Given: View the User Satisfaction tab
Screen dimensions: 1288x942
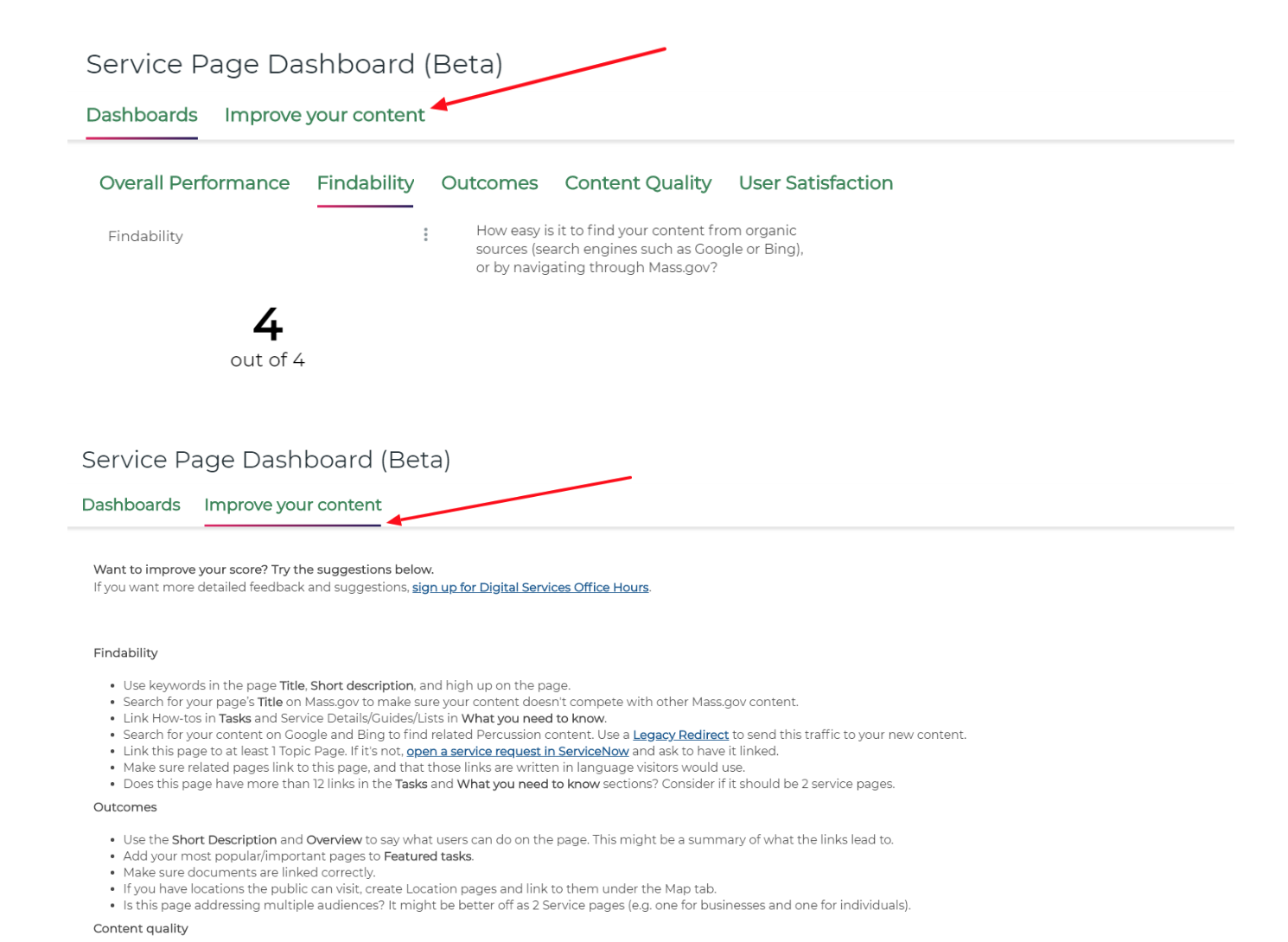Looking at the screenshot, I should (x=815, y=182).
